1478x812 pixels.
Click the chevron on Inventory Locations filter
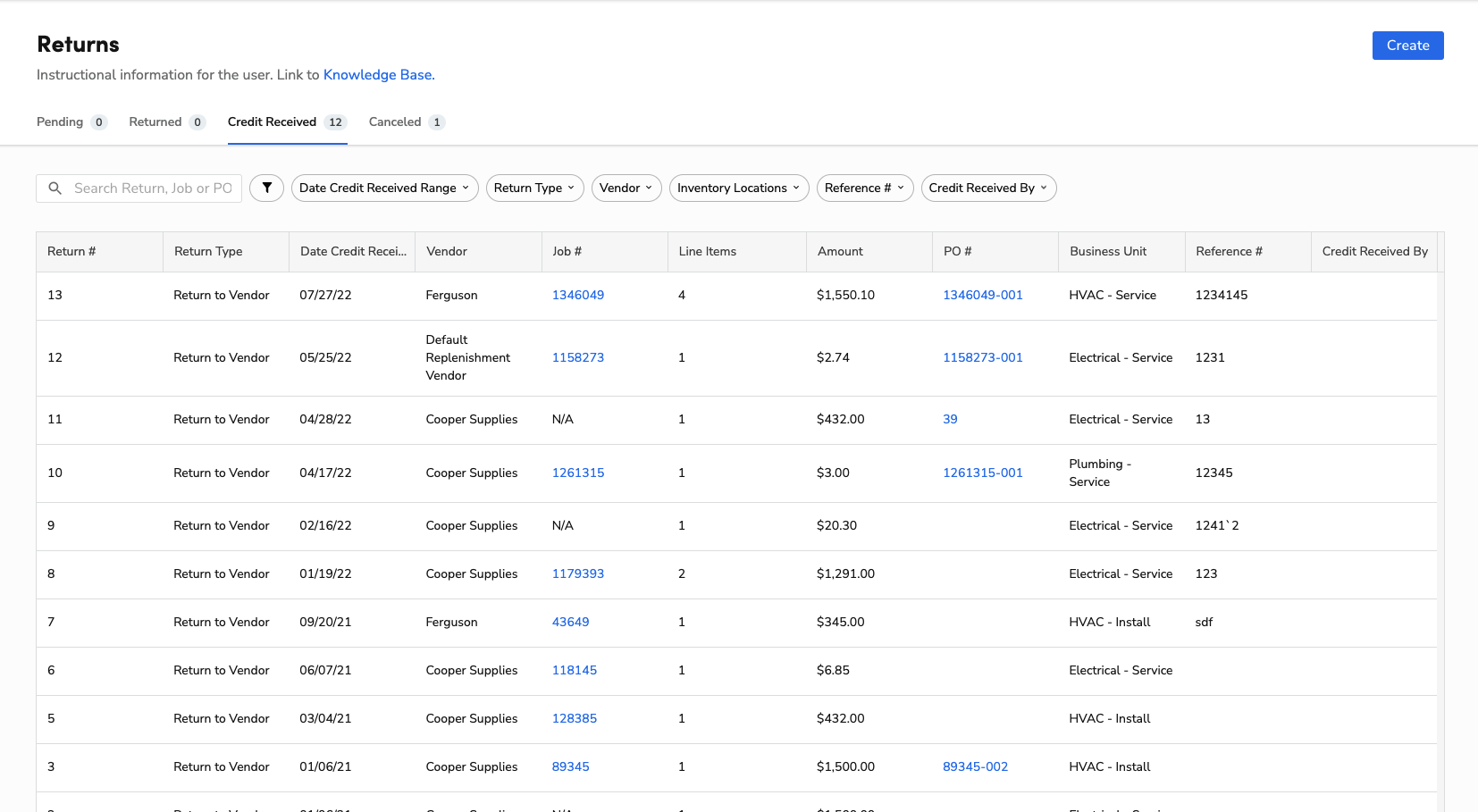[798, 188]
